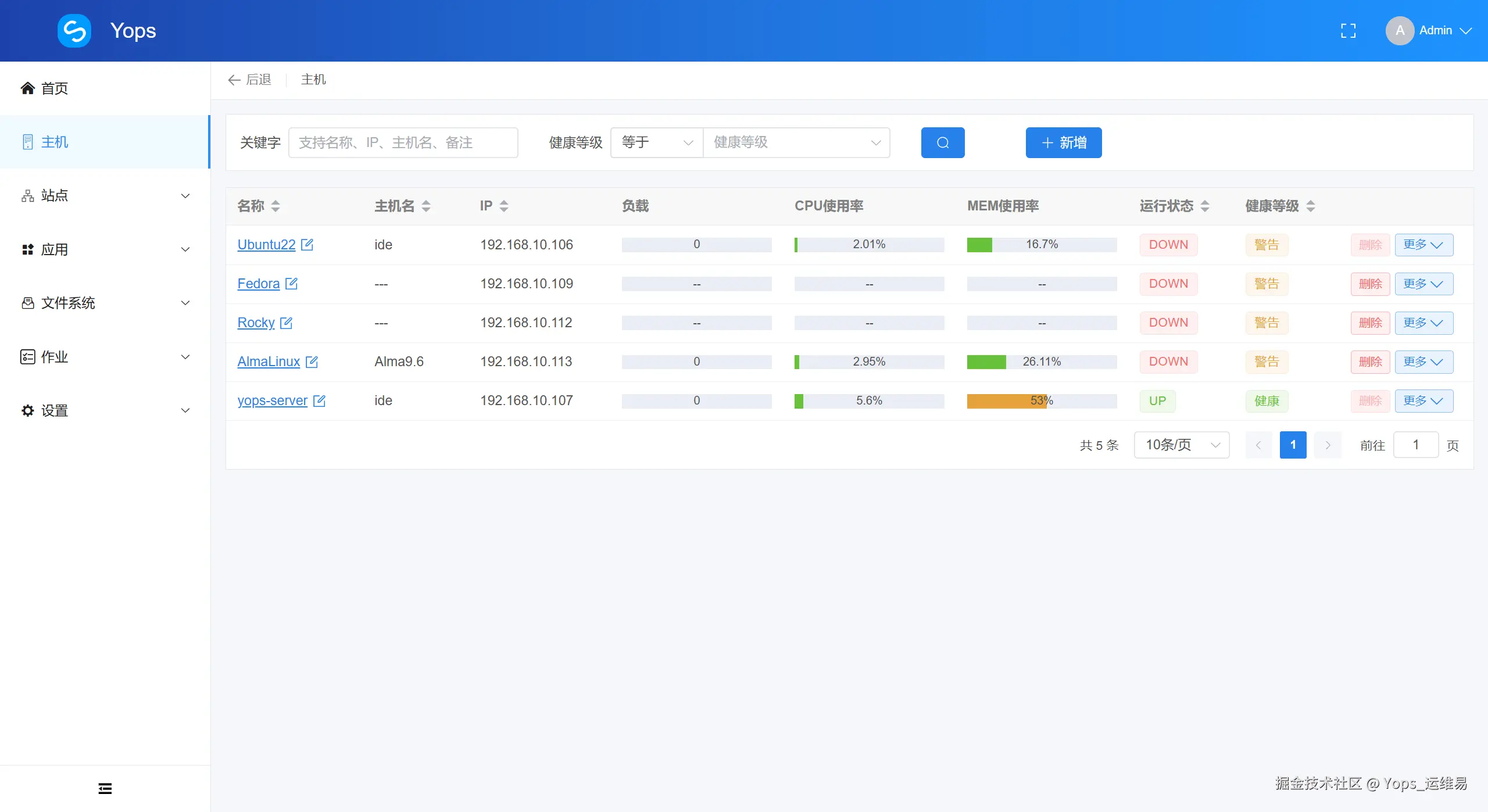
Task: Click the Yops logo icon
Action: point(74,31)
